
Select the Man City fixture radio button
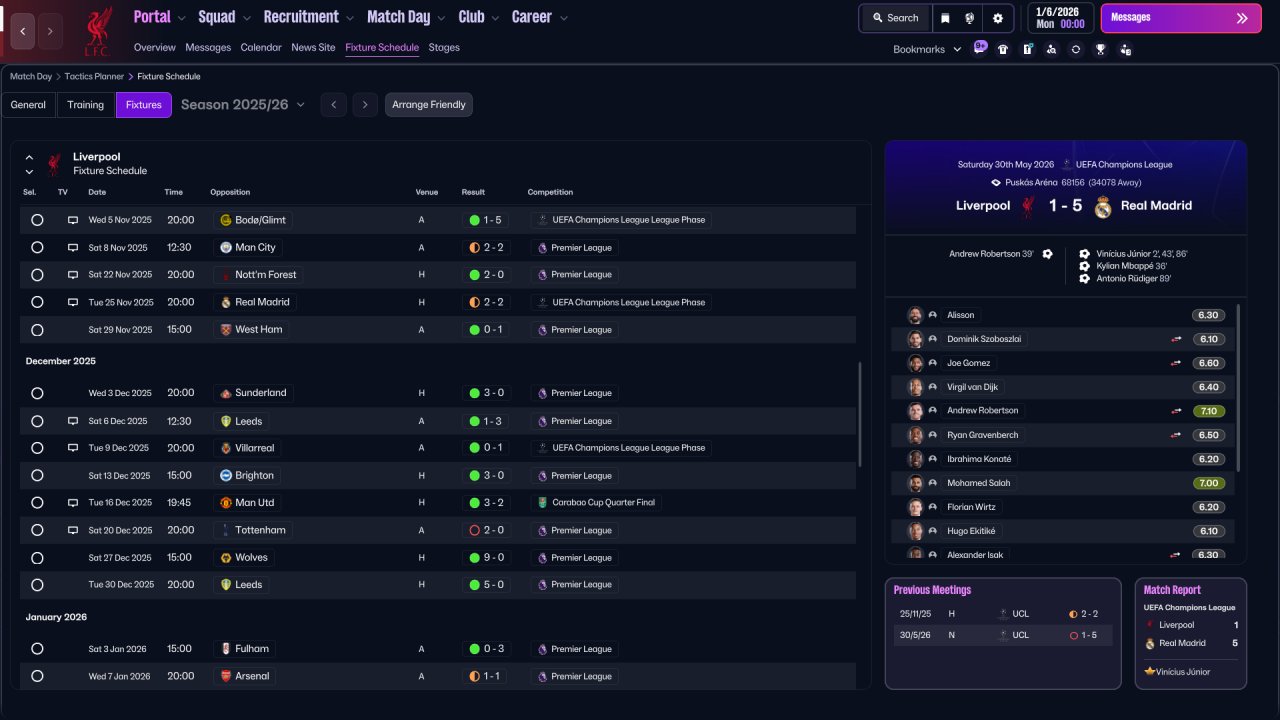pos(37,247)
